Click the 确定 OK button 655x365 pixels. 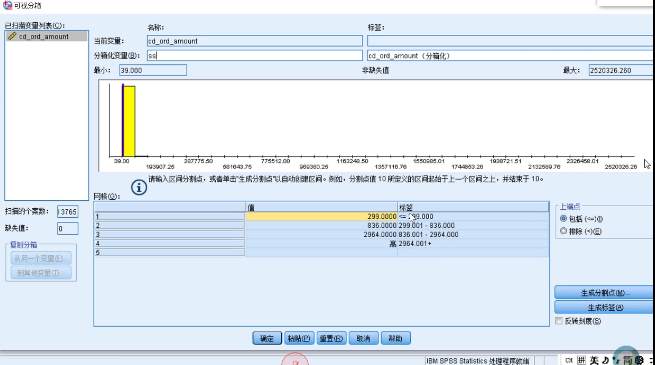(x=267, y=338)
